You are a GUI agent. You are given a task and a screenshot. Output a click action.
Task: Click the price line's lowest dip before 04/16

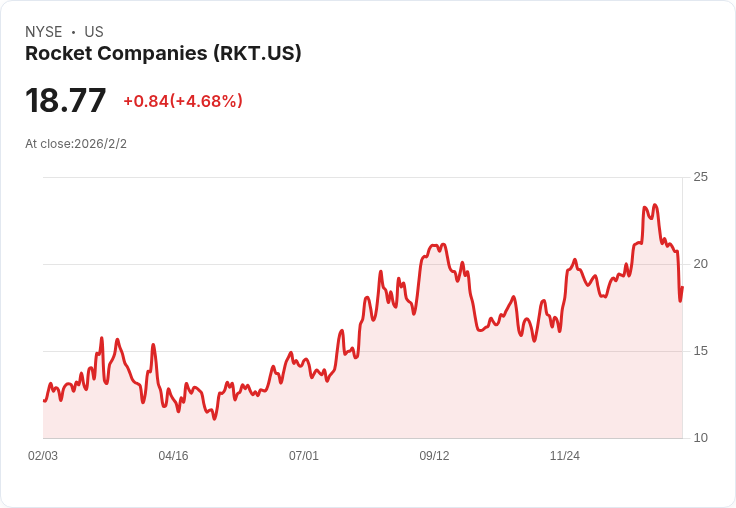click(163, 406)
